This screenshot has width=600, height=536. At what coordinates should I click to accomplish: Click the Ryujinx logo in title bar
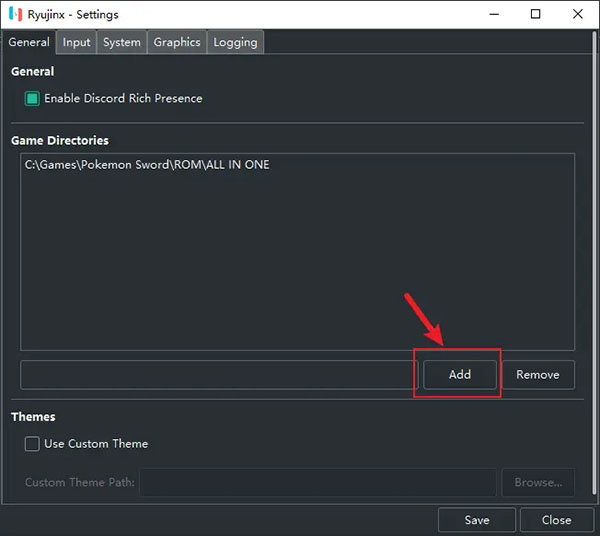point(15,14)
